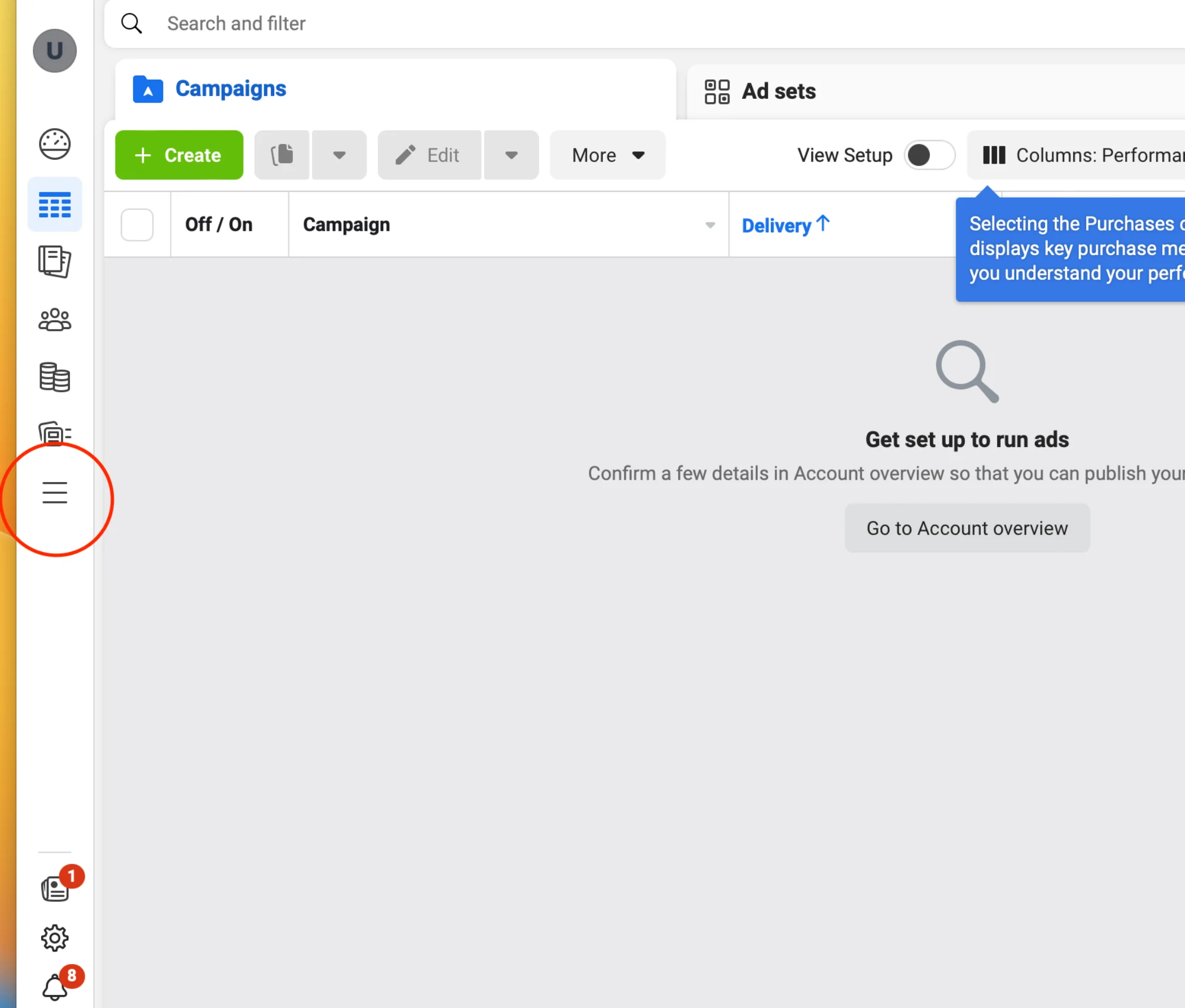Expand the Edit dropdown arrow
This screenshot has height=1008, width=1185.
coord(511,155)
